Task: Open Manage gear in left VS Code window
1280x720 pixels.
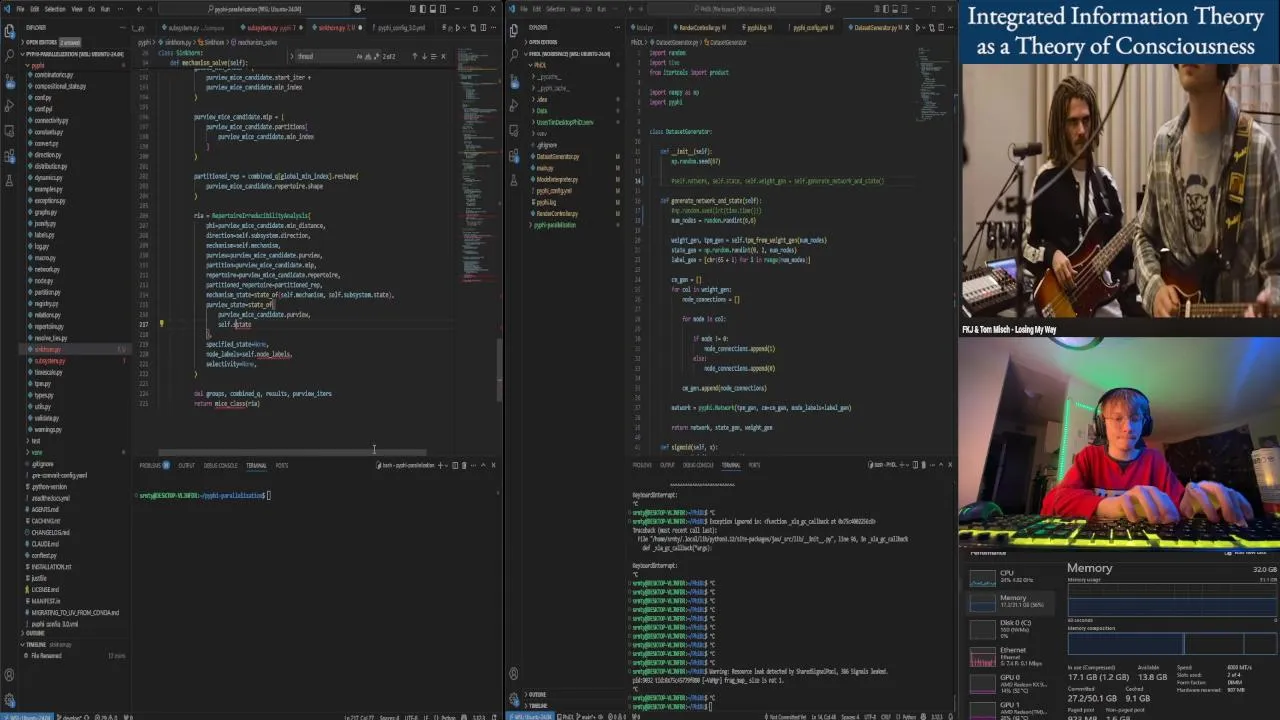Action: [9, 700]
